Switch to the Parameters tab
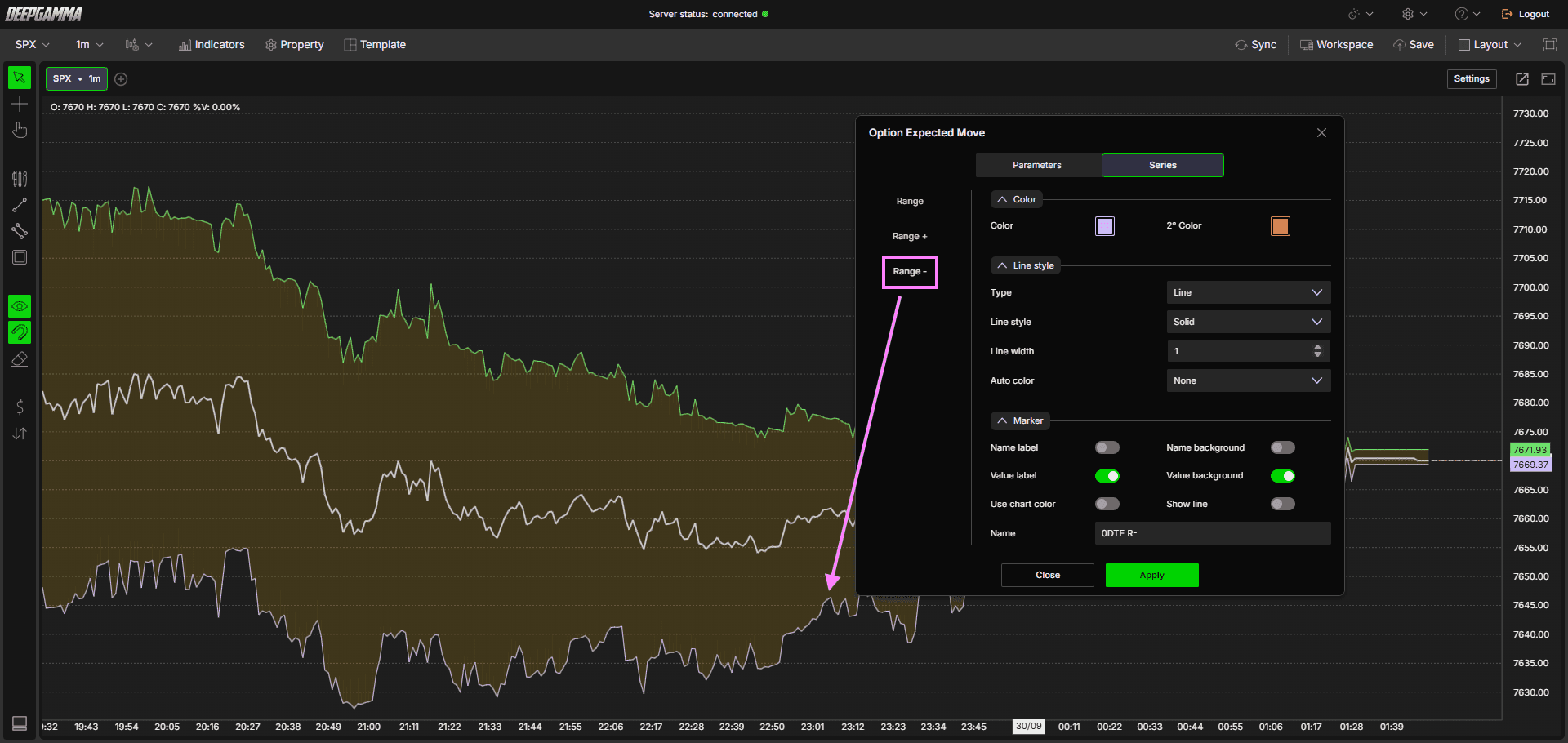The width and height of the screenshot is (1568, 743). 1037,165
